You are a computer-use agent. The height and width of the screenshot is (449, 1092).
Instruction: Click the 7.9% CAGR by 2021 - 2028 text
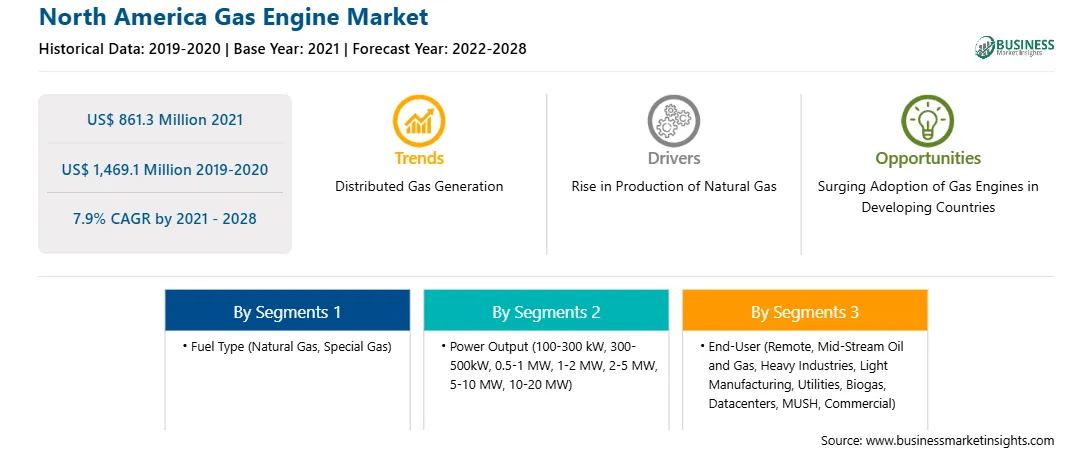click(165, 219)
